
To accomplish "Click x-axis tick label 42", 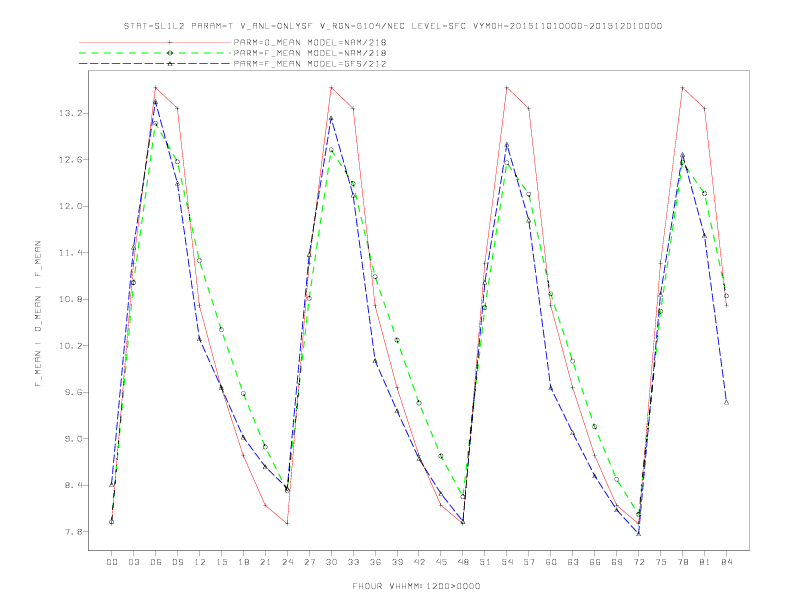I will 419,562.
